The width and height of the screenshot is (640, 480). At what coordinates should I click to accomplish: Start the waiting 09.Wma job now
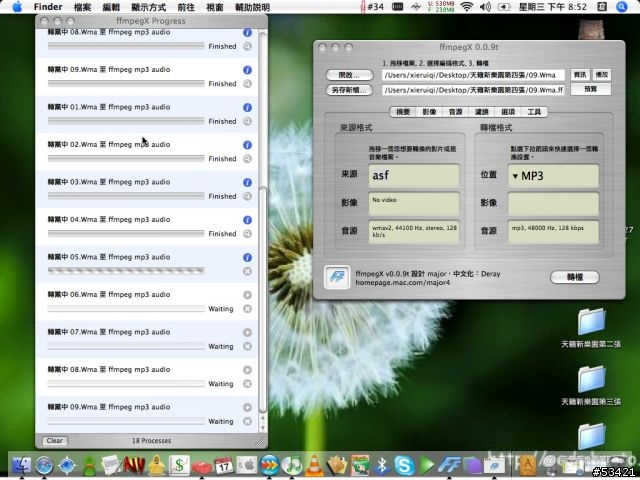click(x=247, y=408)
